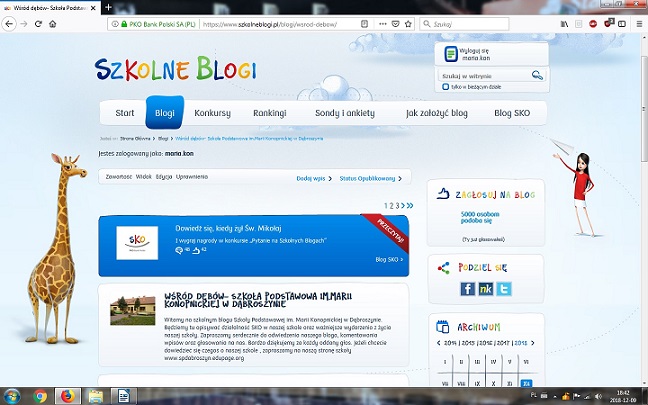648x405 pixels.
Task: Select the Blogi navigation tab
Action: coord(164,112)
